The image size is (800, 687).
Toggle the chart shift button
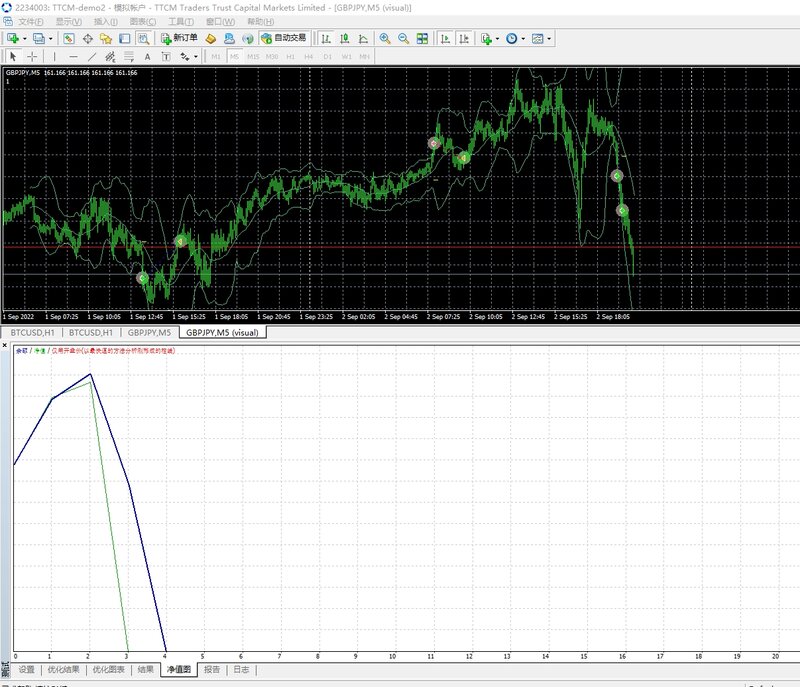tap(464, 38)
